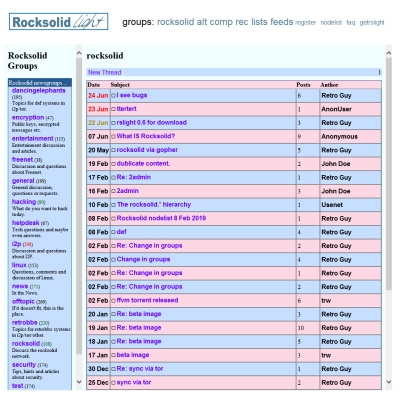Open the 'comp' groups menu

pyautogui.click(x=221, y=22)
